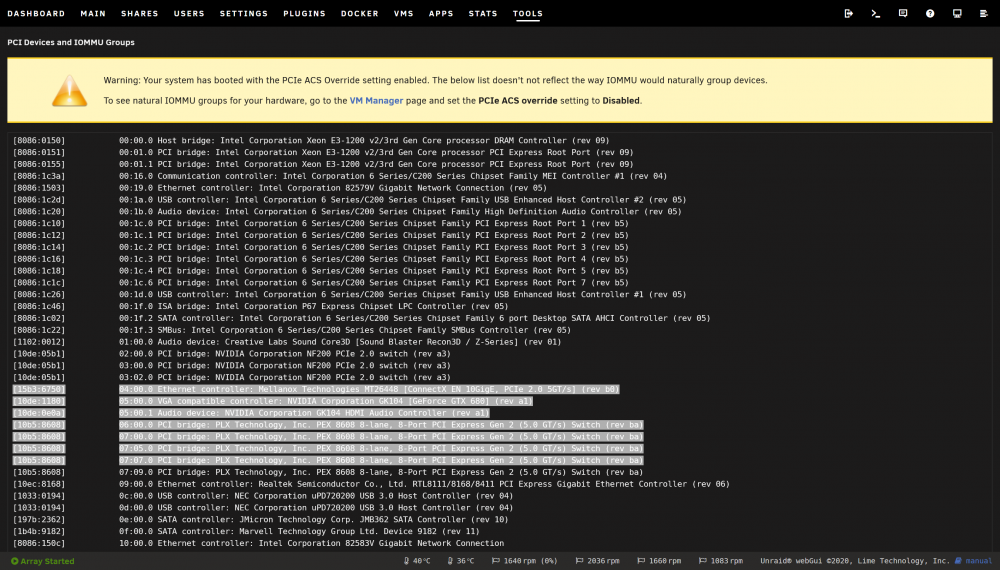Viewport: 1000px width, 570px height.
Task: Click the PCI Express Root Port 7 row
Action: 321,283
